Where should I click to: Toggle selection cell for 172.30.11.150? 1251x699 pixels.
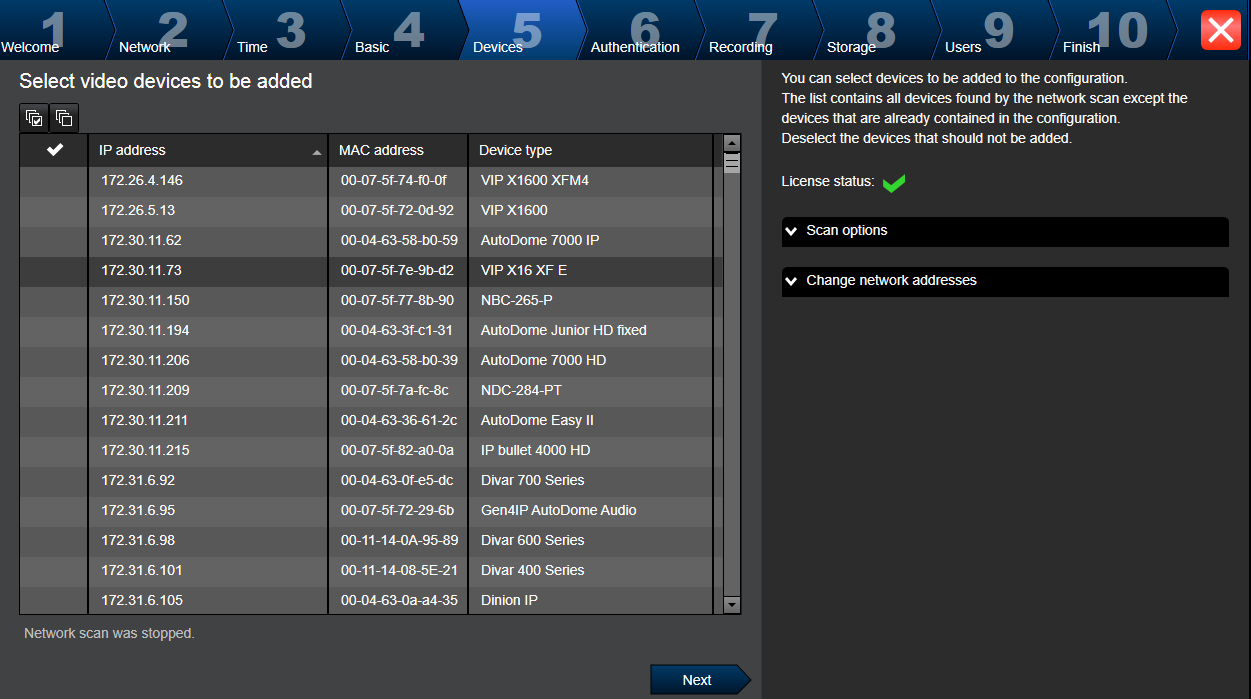pyautogui.click(x=54, y=301)
